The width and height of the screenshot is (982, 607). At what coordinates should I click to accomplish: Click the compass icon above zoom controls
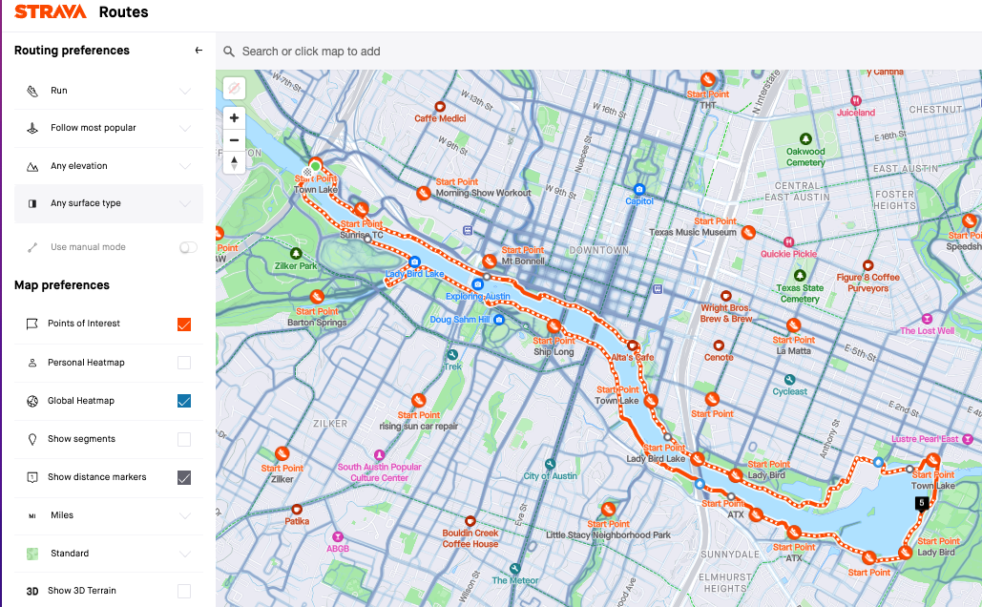point(233,88)
